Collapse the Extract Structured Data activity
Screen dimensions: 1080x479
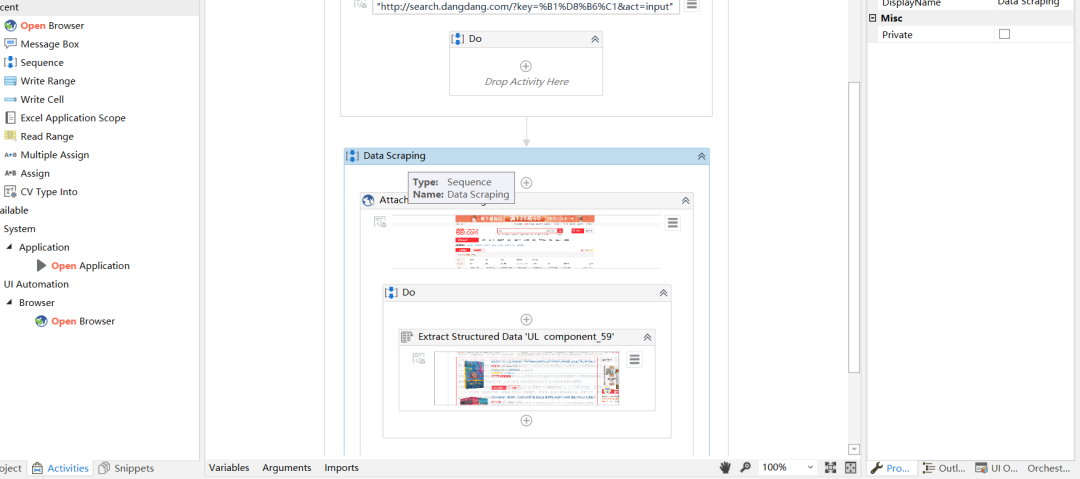647,338
